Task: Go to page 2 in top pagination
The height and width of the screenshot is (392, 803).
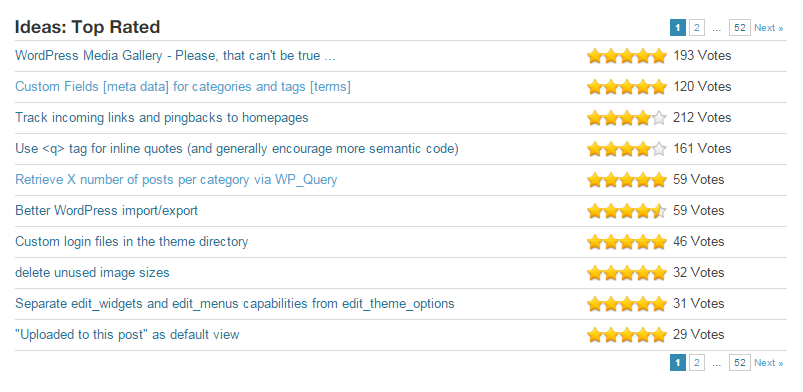Action: 696,28
